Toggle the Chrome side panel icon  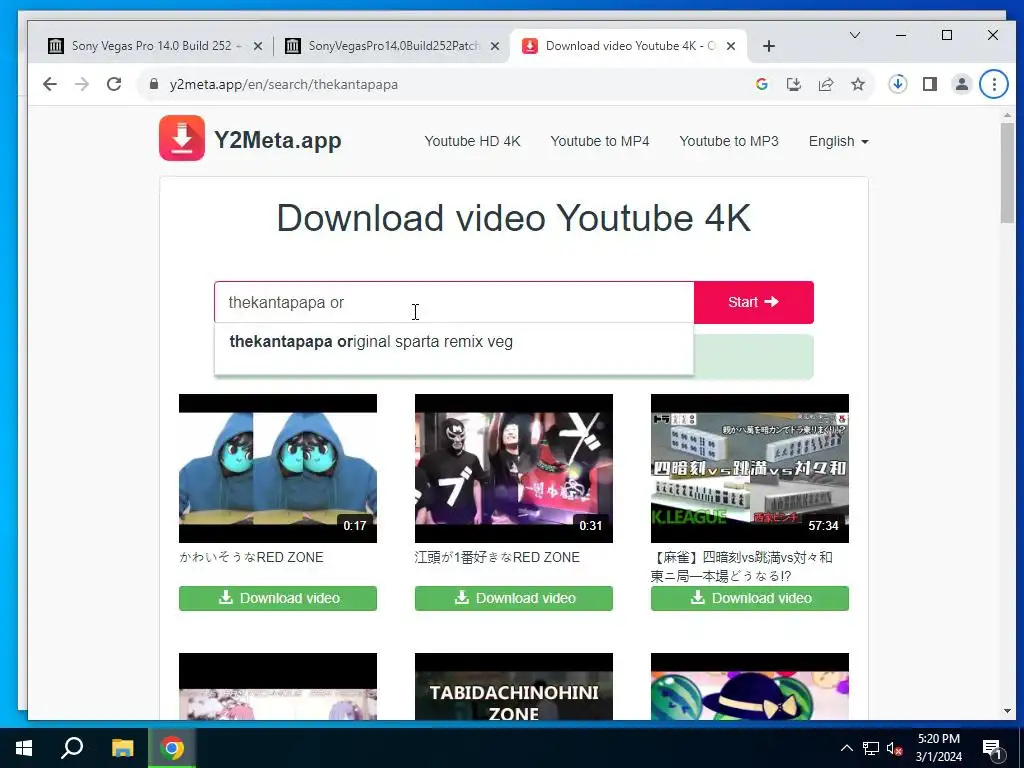(x=930, y=84)
